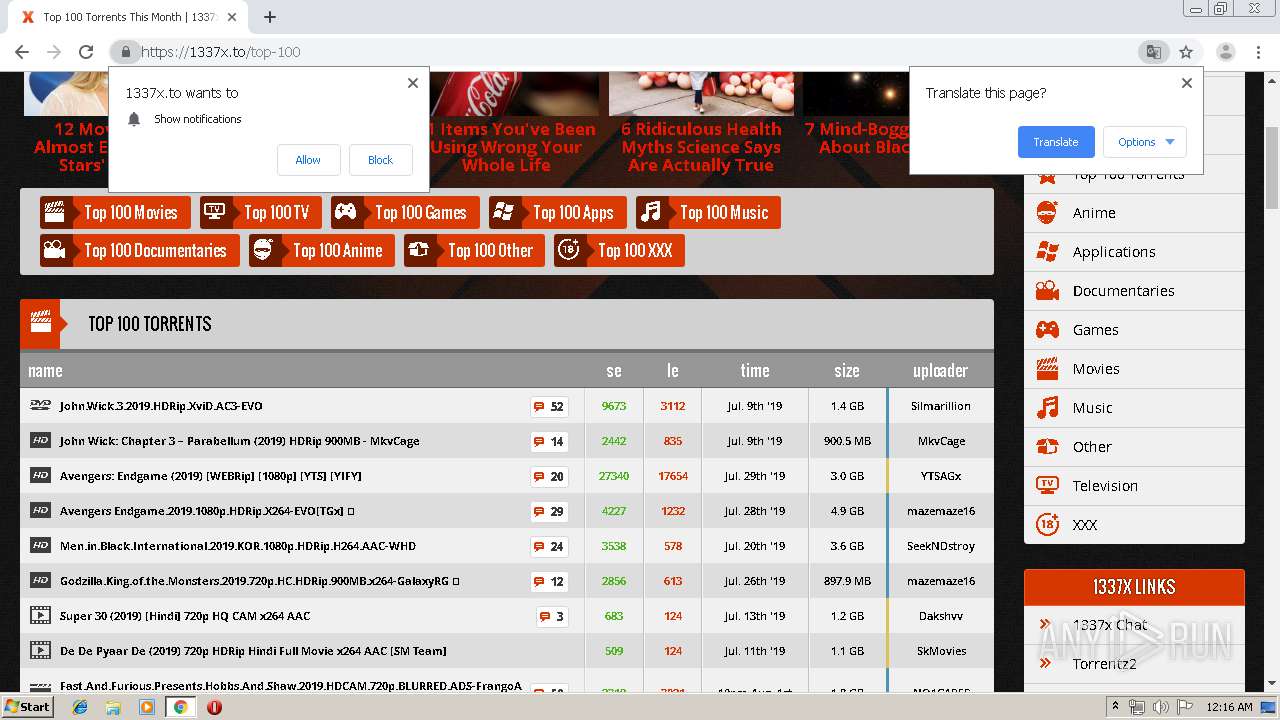
Task: Close the notification permission popup
Action: [412, 83]
